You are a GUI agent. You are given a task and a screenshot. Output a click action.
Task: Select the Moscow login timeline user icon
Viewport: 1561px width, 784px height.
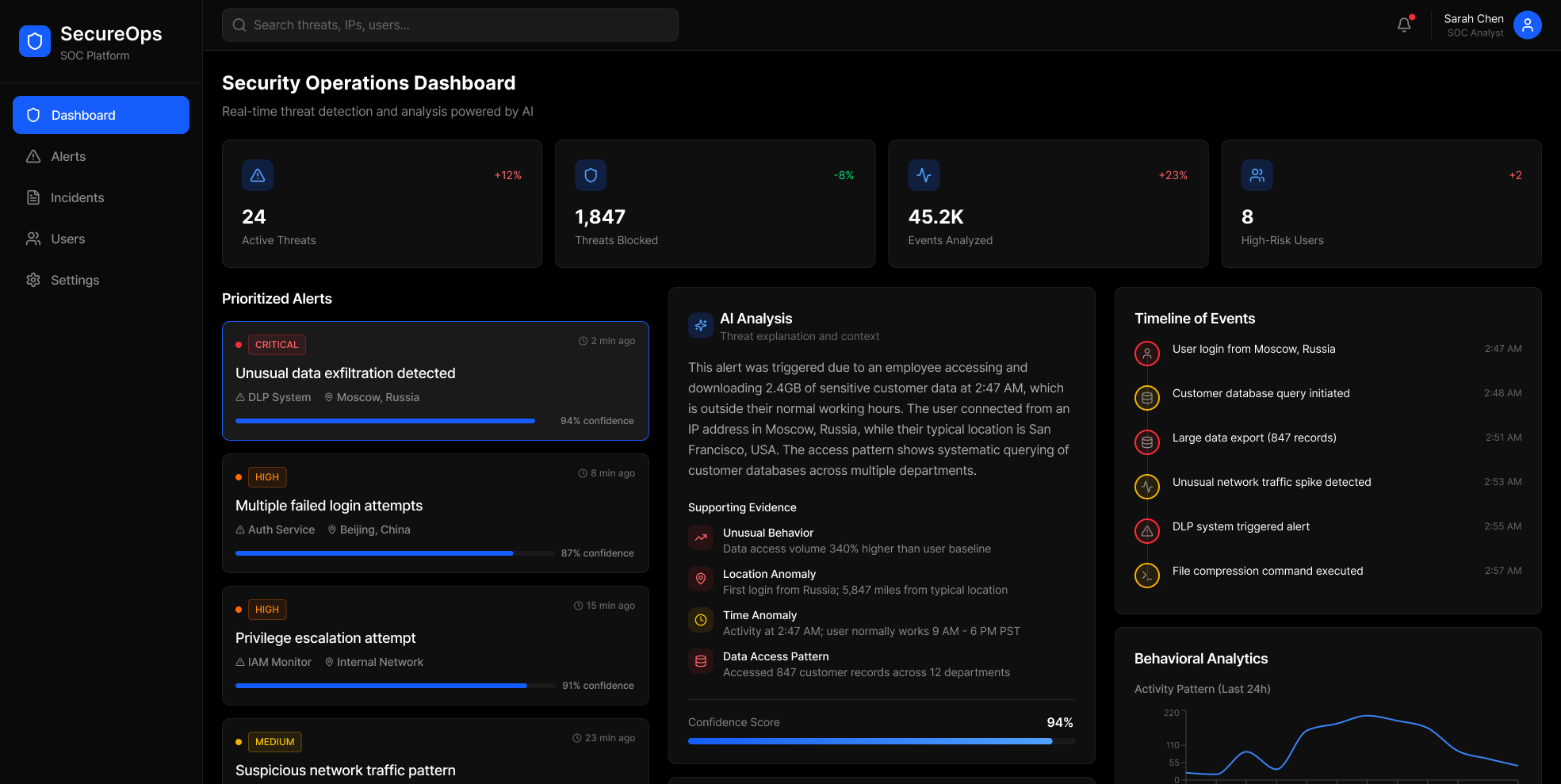pyautogui.click(x=1147, y=354)
